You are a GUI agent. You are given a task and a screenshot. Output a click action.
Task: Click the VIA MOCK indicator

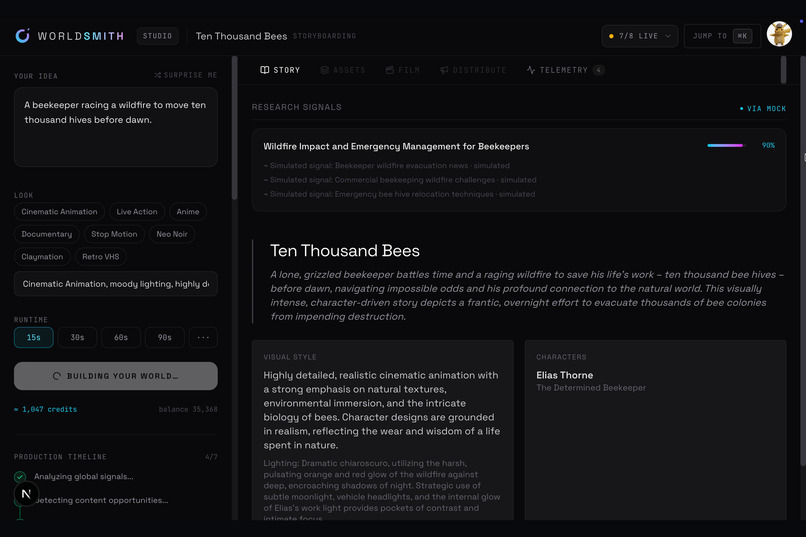click(763, 108)
